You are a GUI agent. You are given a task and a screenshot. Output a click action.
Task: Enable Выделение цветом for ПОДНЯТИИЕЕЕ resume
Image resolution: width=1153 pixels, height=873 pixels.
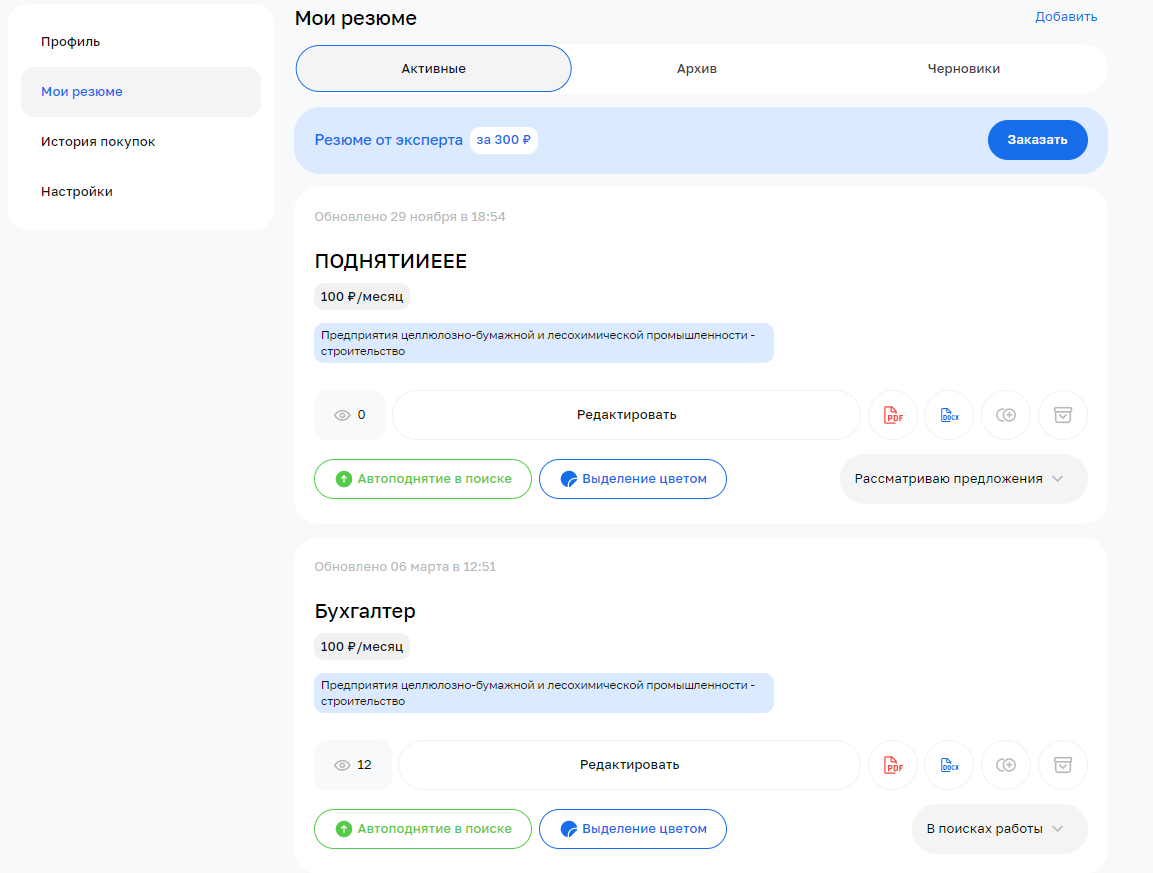tap(632, 479)
